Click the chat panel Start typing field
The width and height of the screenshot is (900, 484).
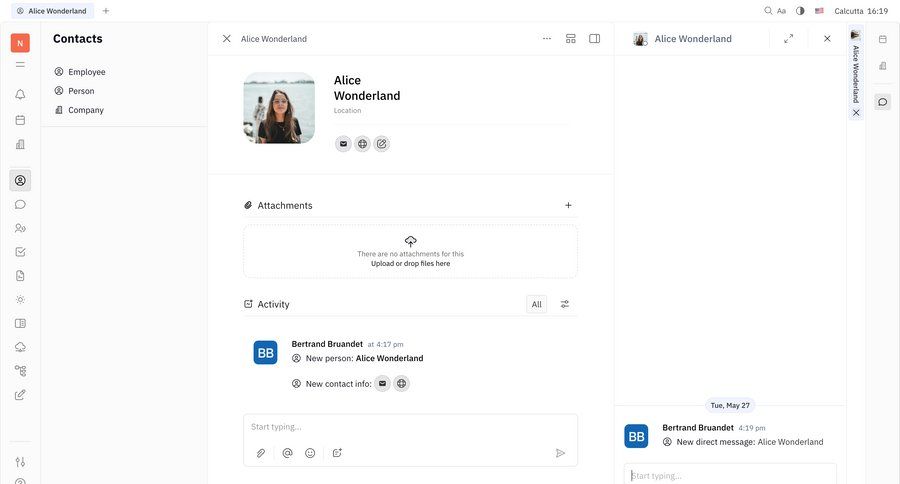[x=730, y=475]
